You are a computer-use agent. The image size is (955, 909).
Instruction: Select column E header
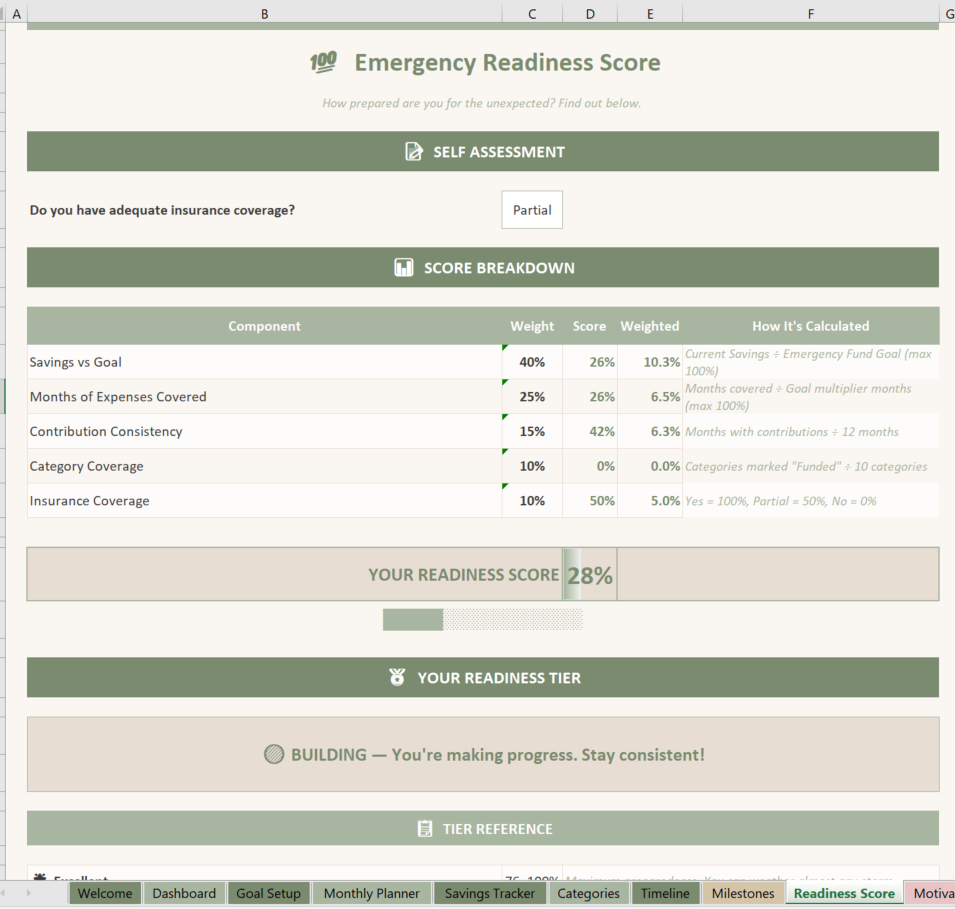point(650,13)
